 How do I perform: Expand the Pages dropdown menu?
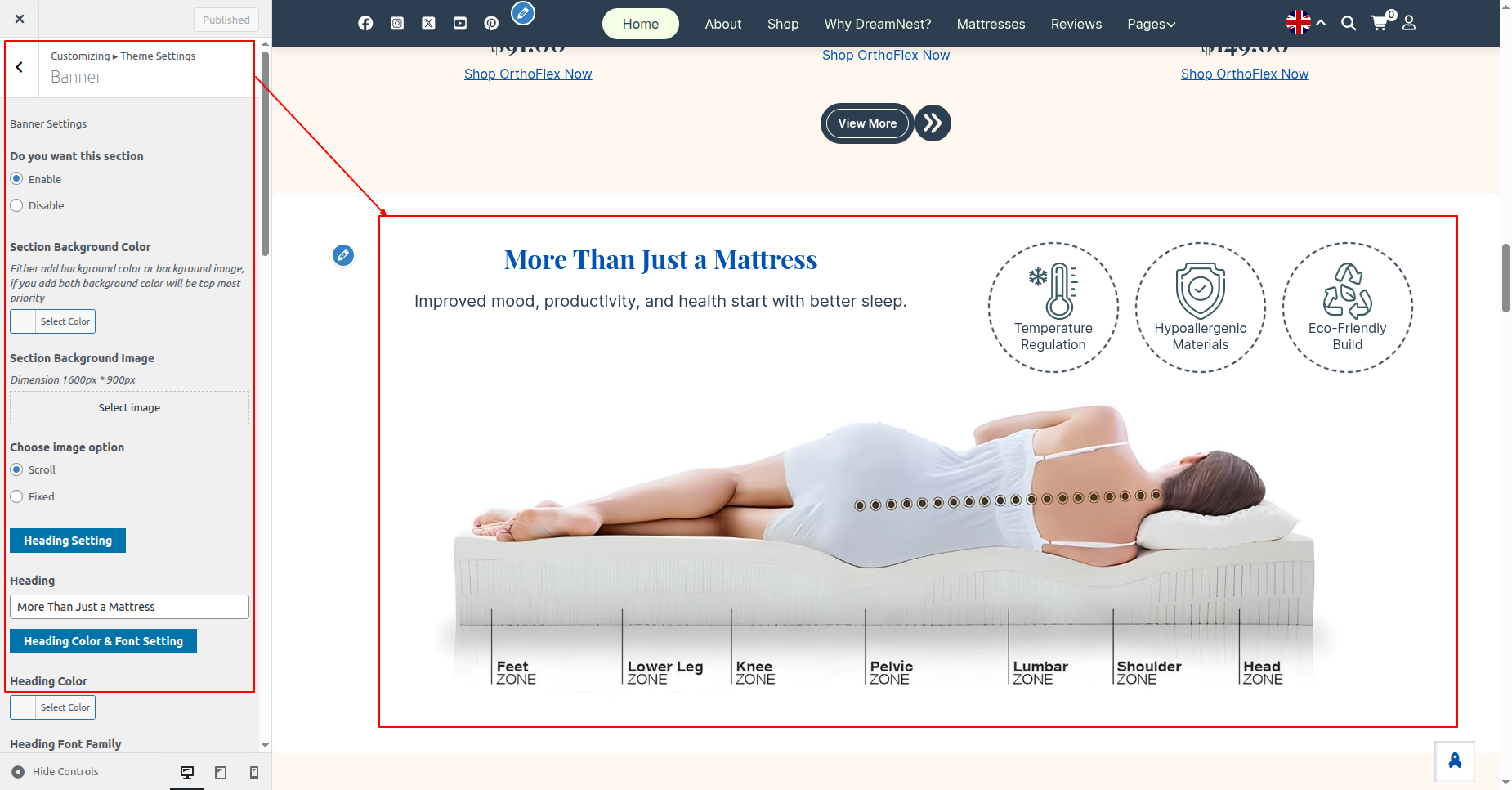click(x=1151, y=24)
